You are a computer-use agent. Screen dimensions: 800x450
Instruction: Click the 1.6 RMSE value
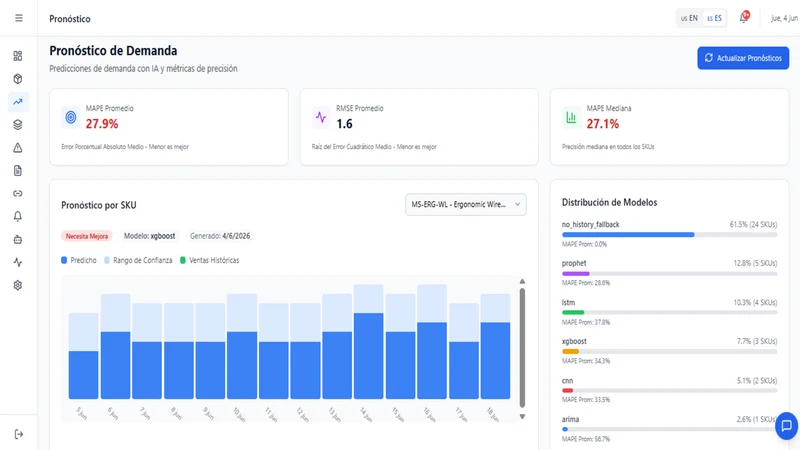(x=344, y=124)
